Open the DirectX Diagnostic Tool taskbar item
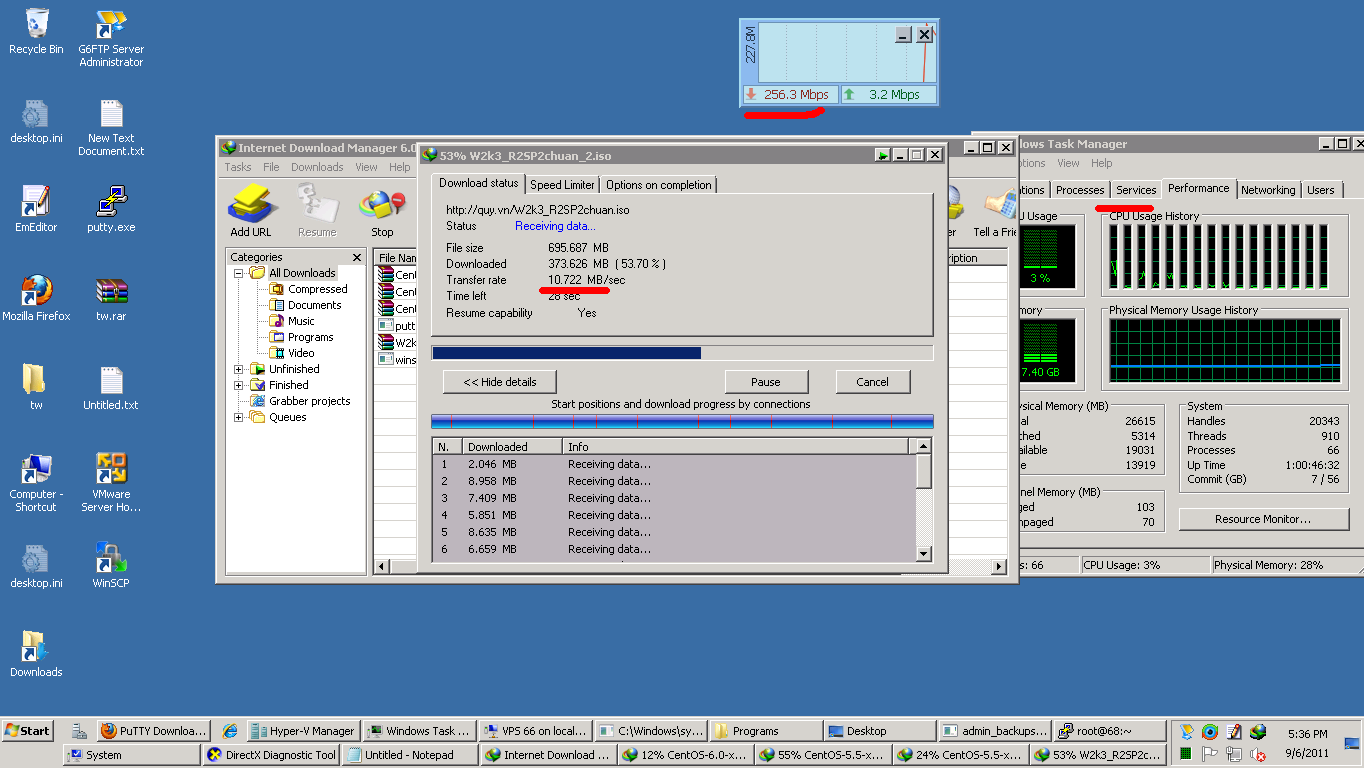This screenshot has height=768, width=1364. (270, 755)
